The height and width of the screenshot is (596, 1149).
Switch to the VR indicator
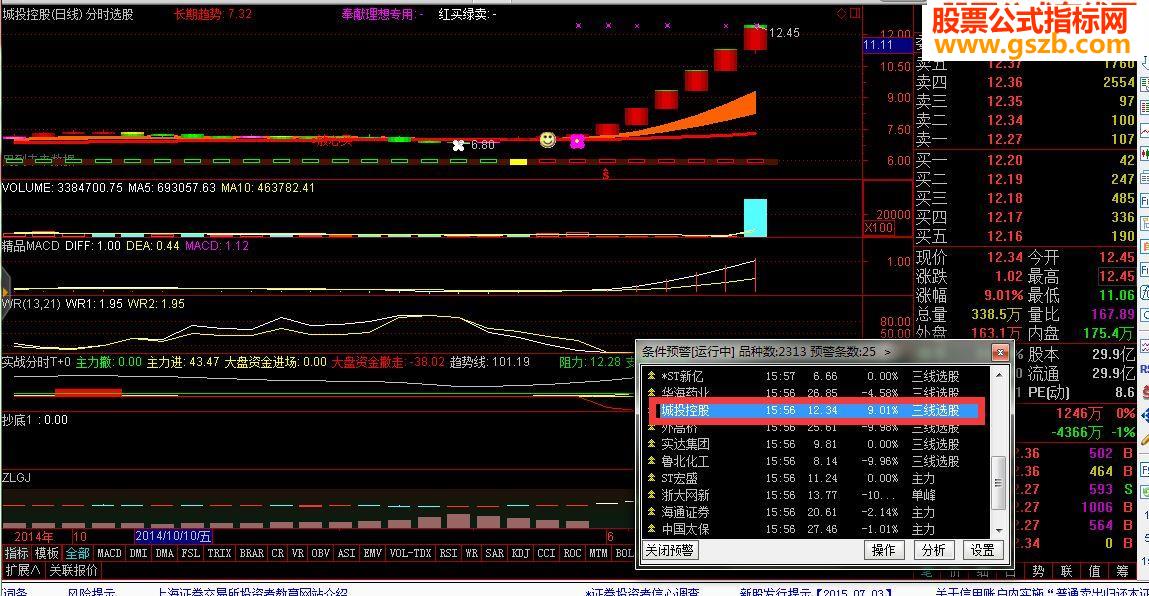click(x=298, y=553)
